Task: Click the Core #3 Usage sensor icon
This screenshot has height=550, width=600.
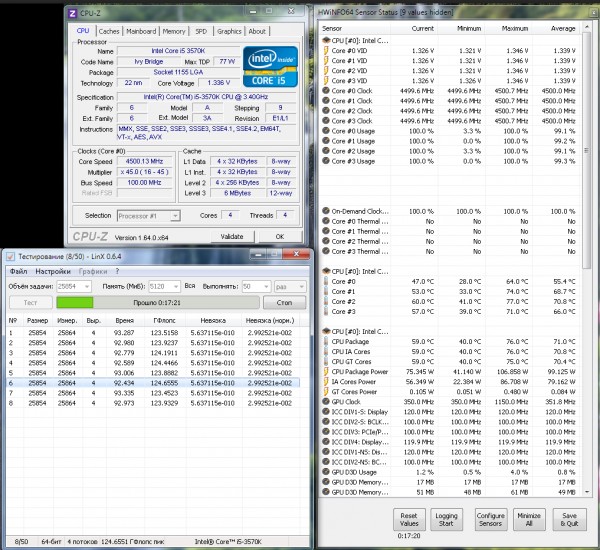Action: pyautogui.click(x=326, y=161)
